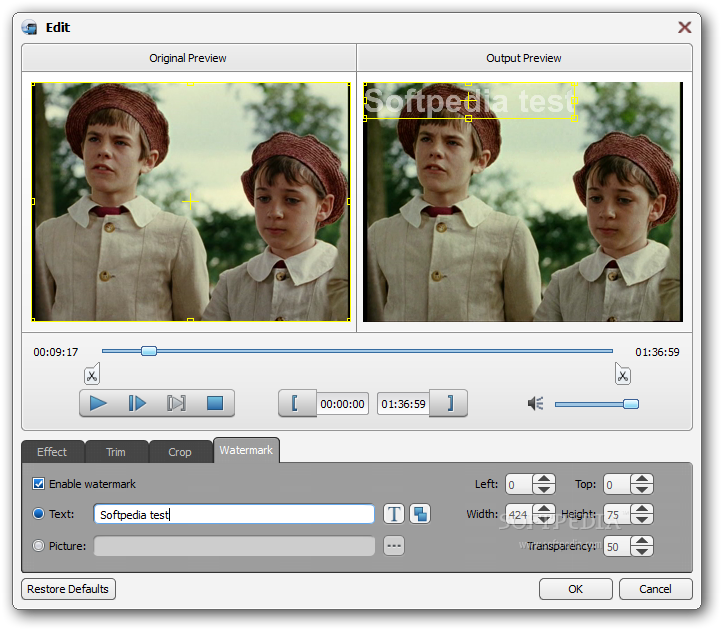The height and width of the screenshot is (630, 722).
Task: Mute audio with the speaker icon
Action: coord(536,404)
